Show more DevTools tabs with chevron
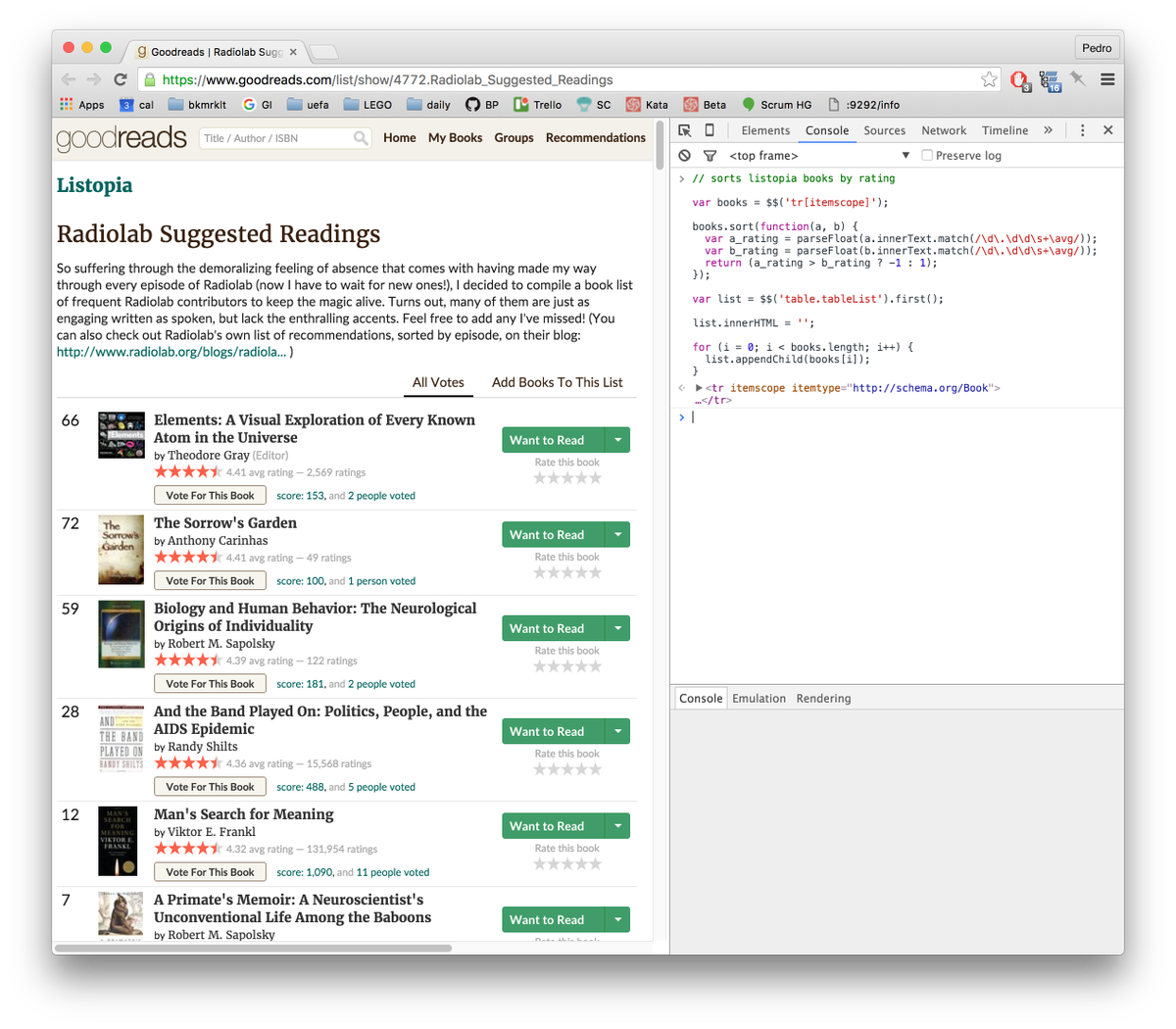1176x1029 pixels. (x=1048, y=130)
